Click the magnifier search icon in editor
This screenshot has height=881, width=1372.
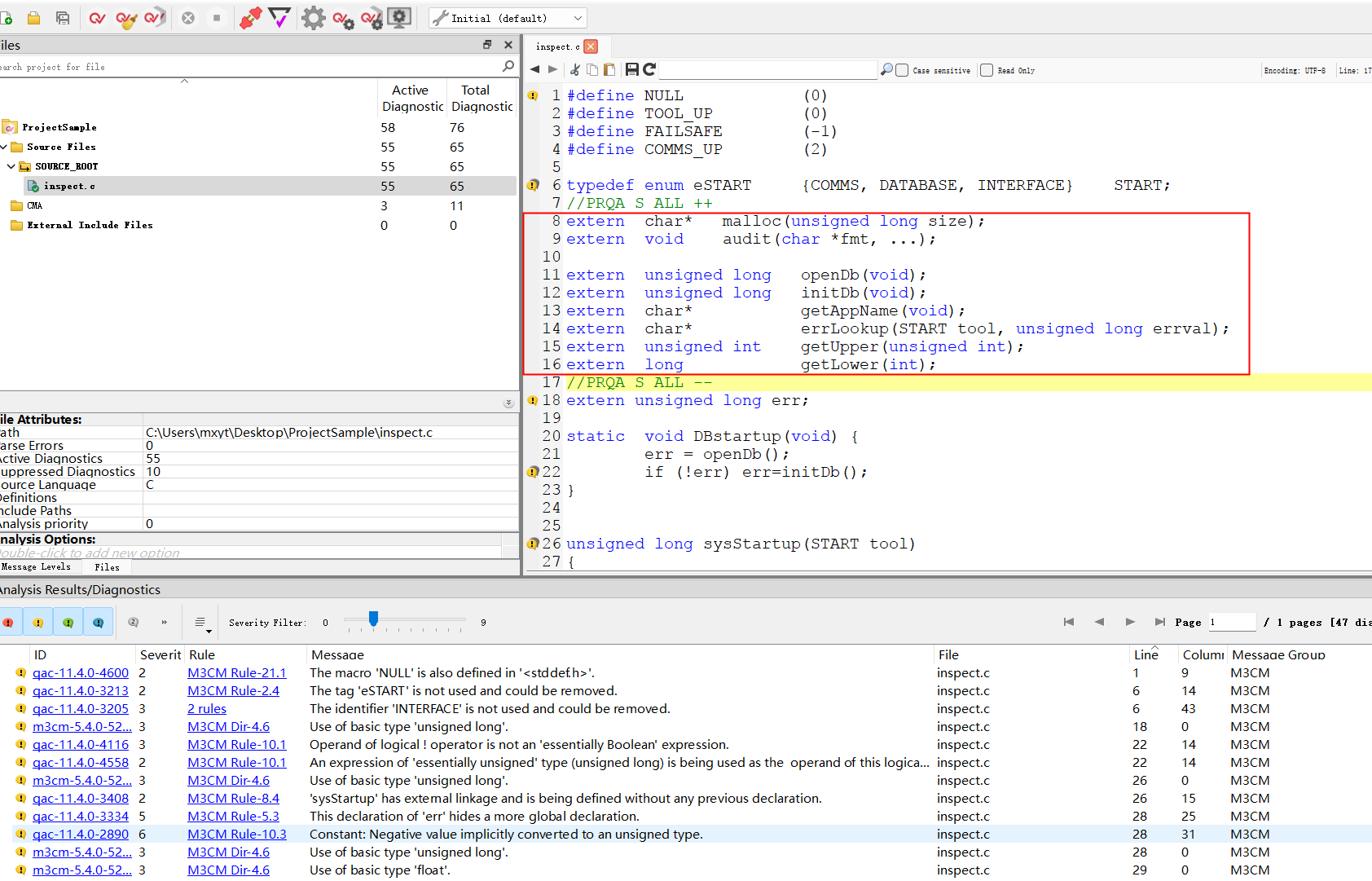pos(886,70)
